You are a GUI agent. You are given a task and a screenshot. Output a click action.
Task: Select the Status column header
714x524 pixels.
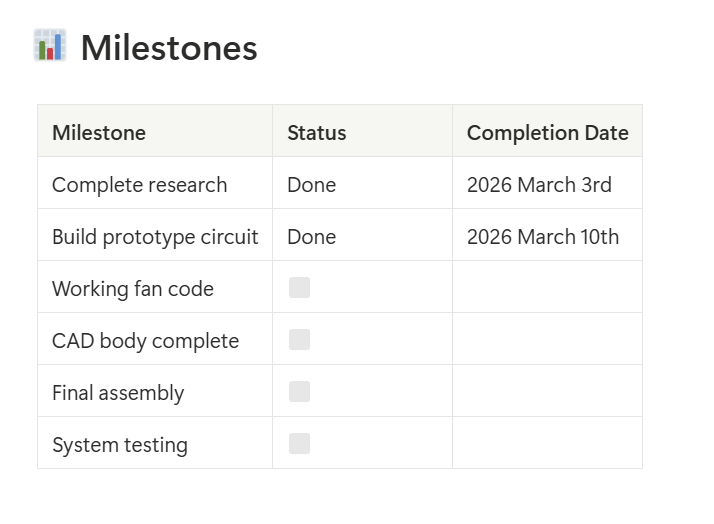pyautogui.click(x=316, y=133)
